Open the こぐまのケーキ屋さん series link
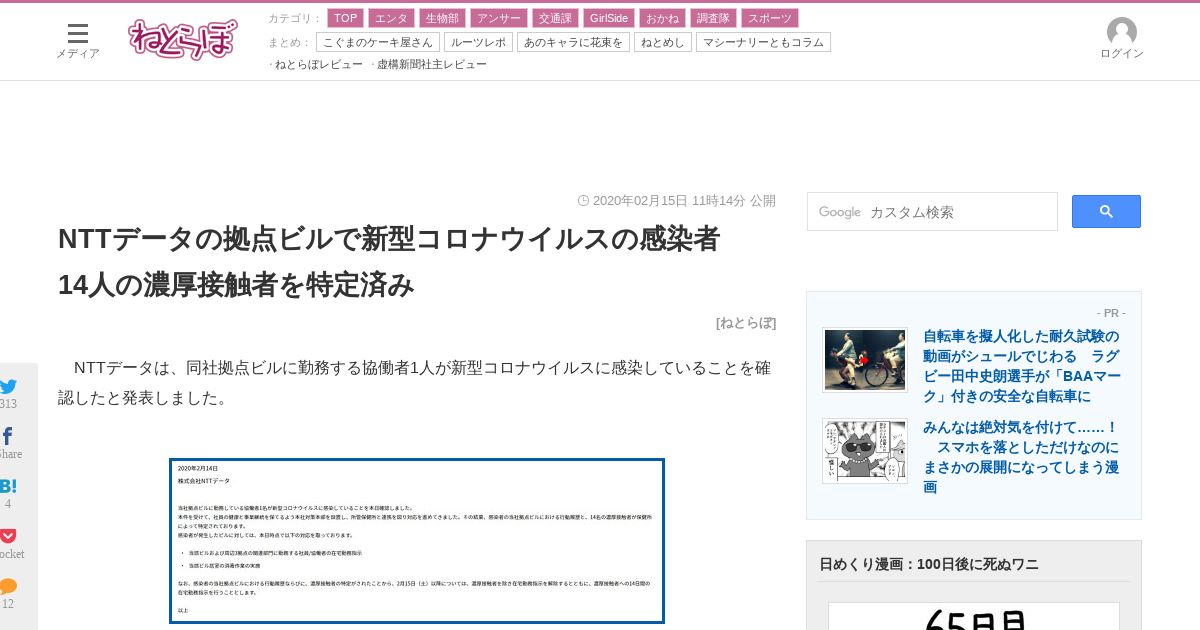Screen dimensions: 1200x630 point(378,42)
